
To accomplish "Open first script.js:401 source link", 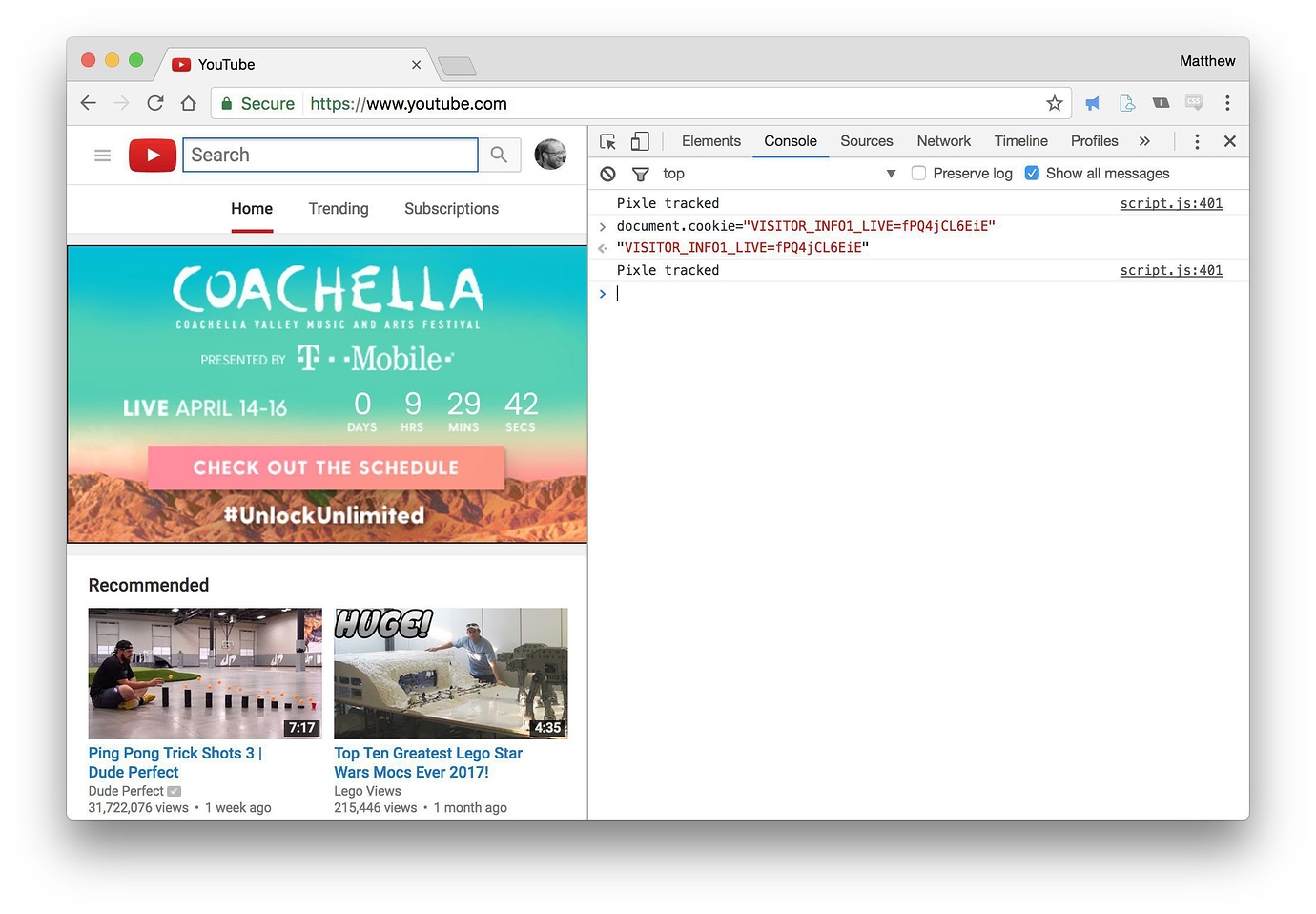I will tap(1171, 203).
